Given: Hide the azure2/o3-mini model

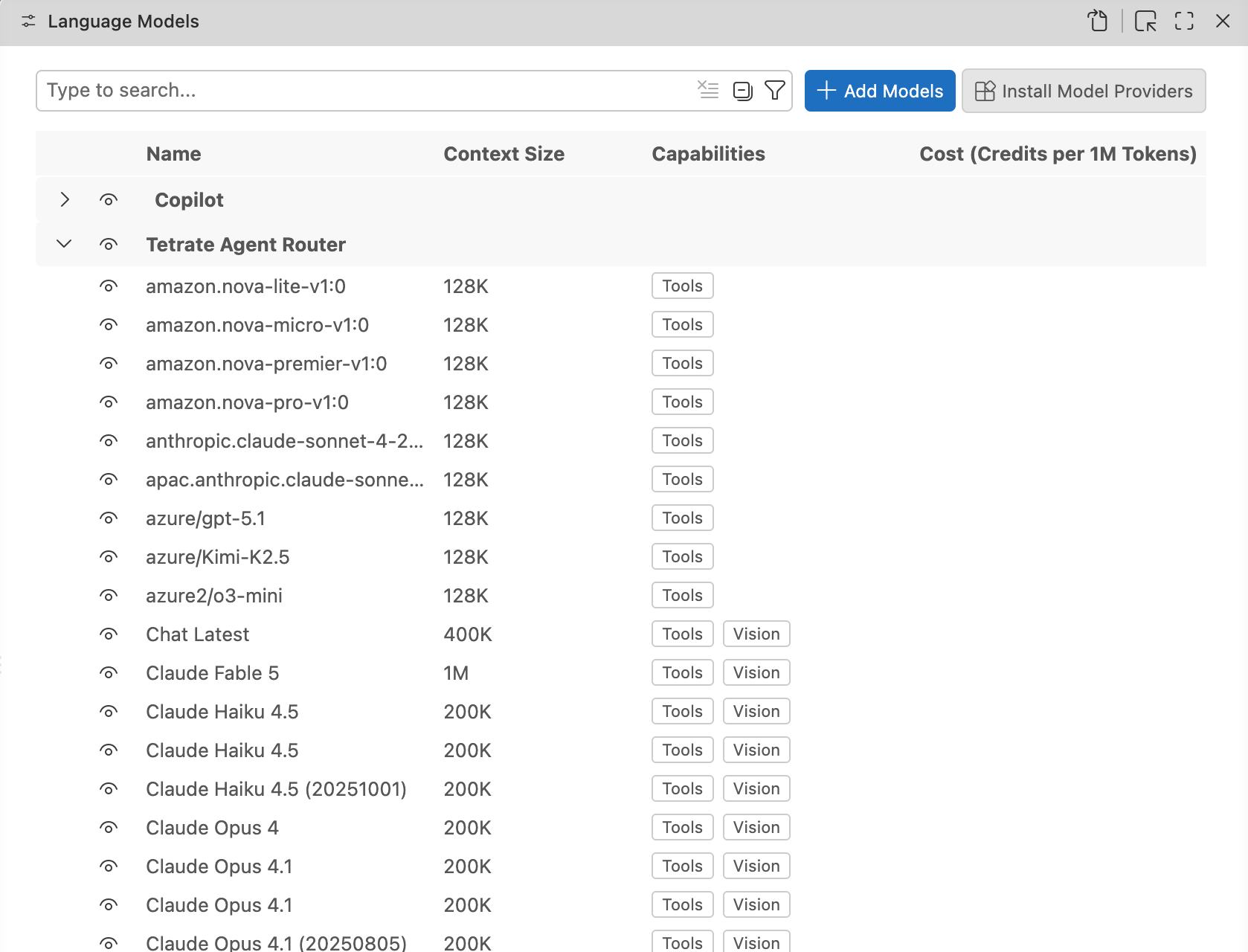Looking at the screenshot, I should [109, 595].
